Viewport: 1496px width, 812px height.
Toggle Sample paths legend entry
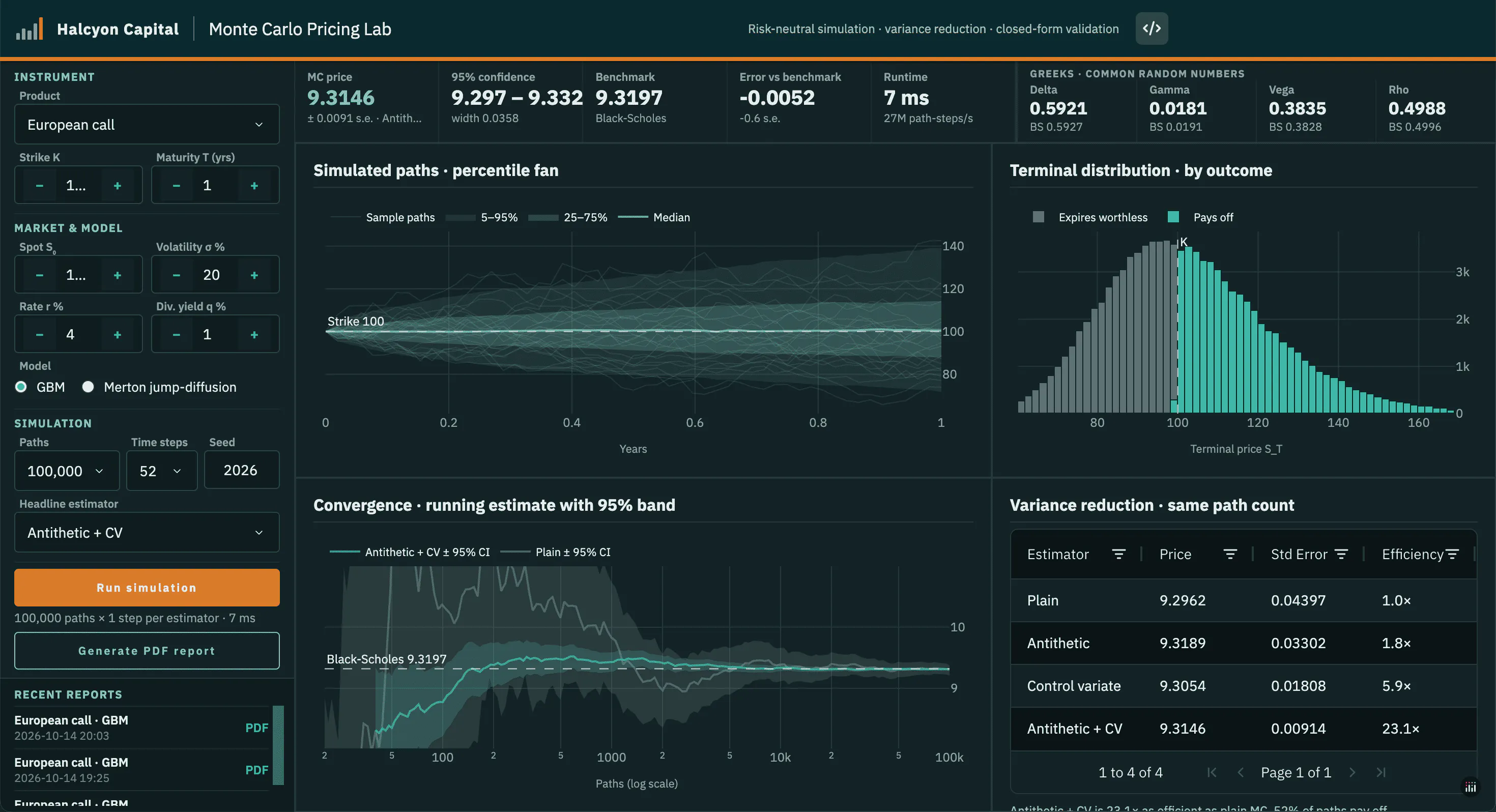383,217
